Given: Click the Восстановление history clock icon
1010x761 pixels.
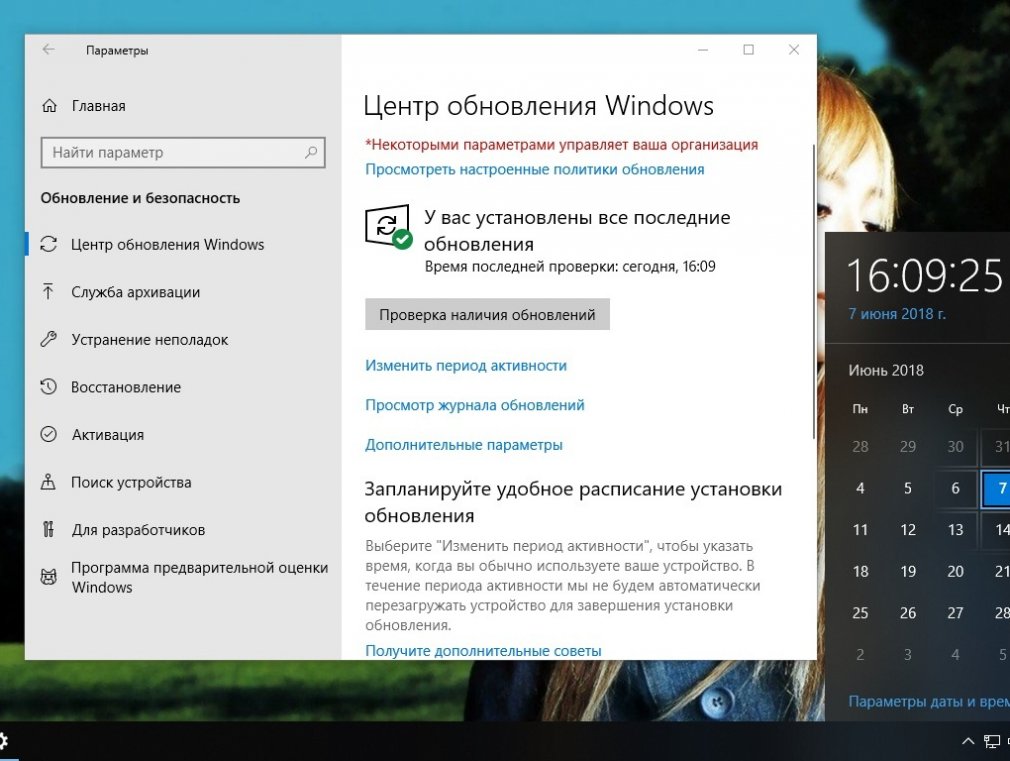Looking at the screenshot, I should click(x=49, y=387).
